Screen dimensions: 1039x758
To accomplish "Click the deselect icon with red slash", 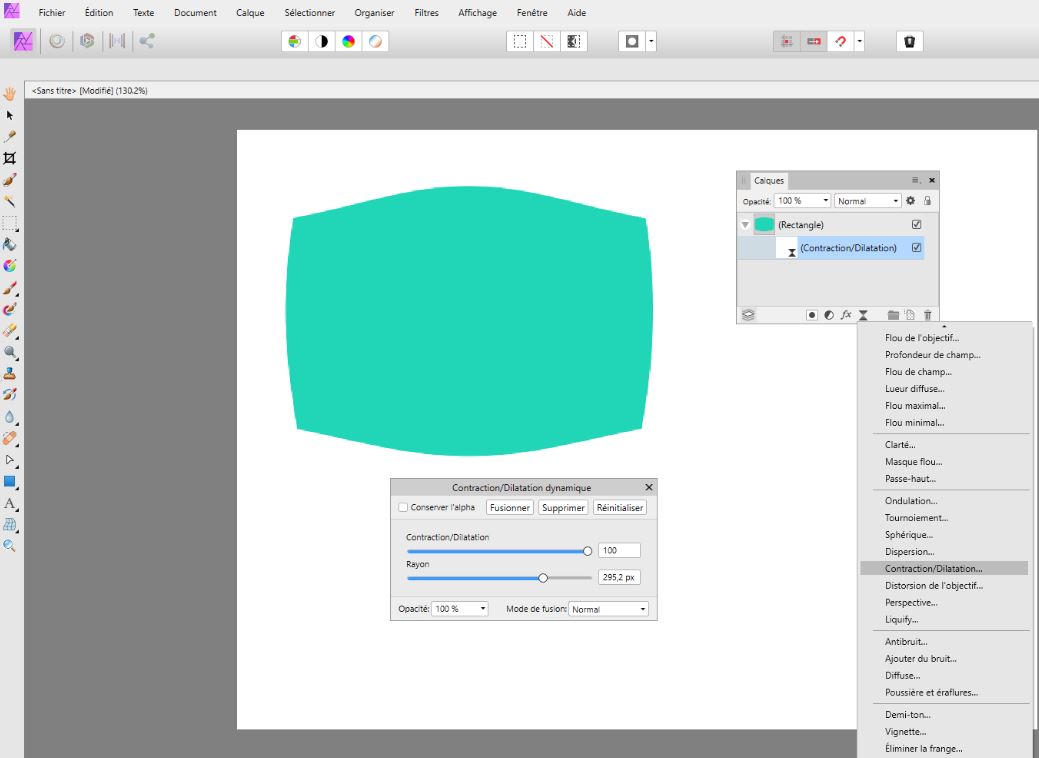I will point(547,42).
